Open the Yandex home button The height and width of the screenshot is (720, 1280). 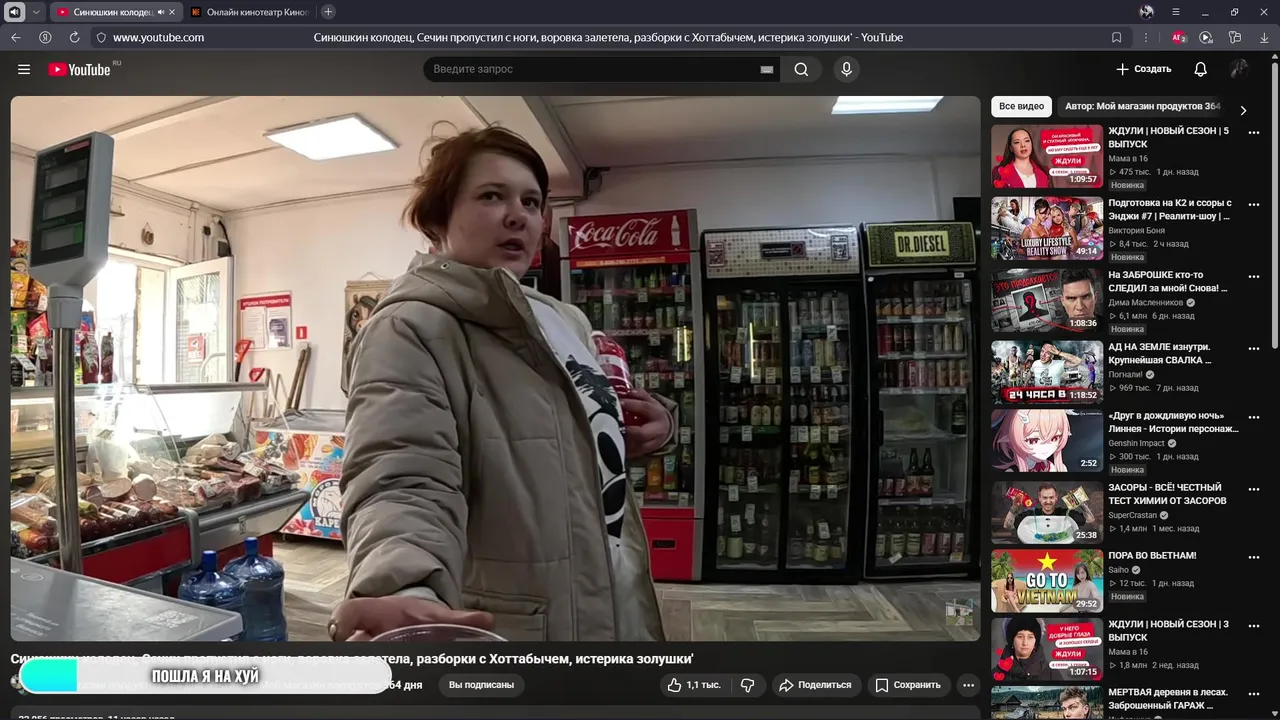(45, 37)
